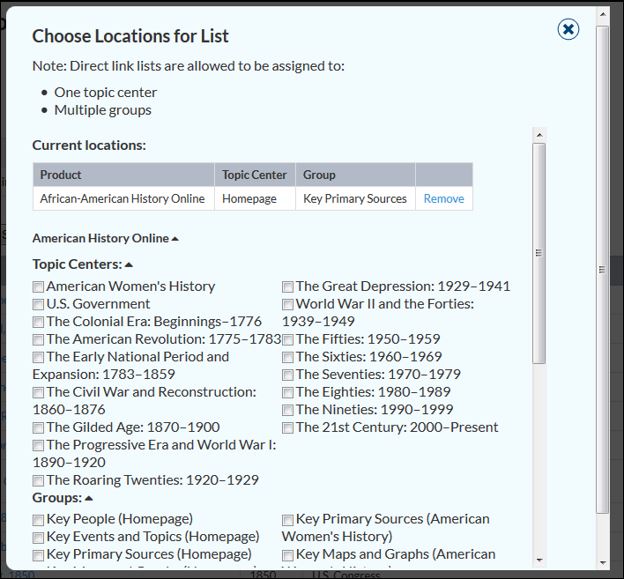Screen dimensions: 624x579
Task: Click the inner list scrollbar down arrow
Action: pyautogui.click(x=539, y=560)
